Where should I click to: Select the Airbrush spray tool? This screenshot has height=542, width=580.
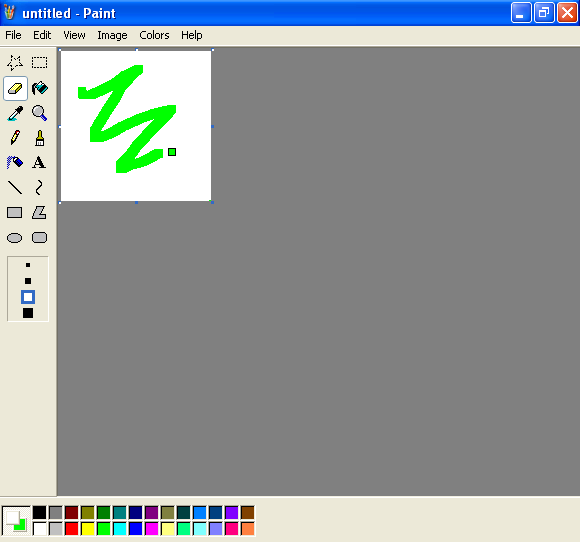click(x=15, y=163)
